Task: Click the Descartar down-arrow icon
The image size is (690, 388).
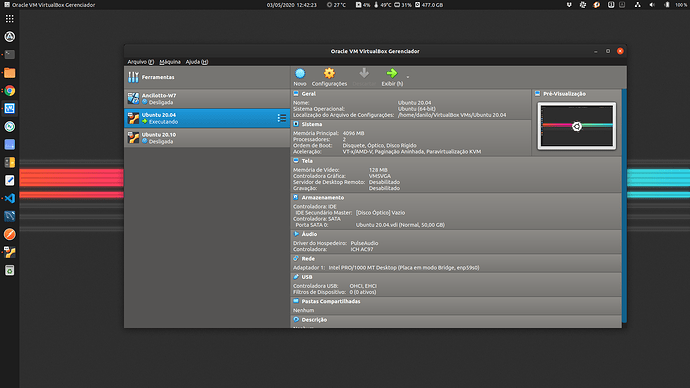Action: [x=364, y=73]
